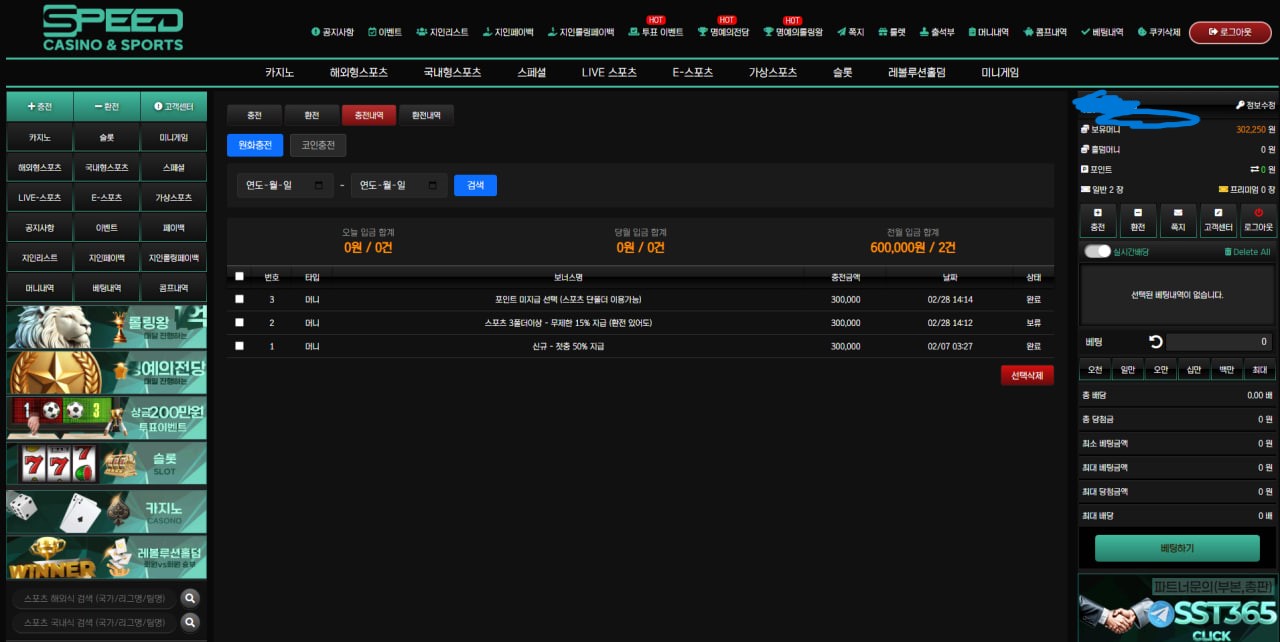Viewport: 1280px width, 642px height.
Task: Open the end date picker calendar
Action: coord(433,185)
